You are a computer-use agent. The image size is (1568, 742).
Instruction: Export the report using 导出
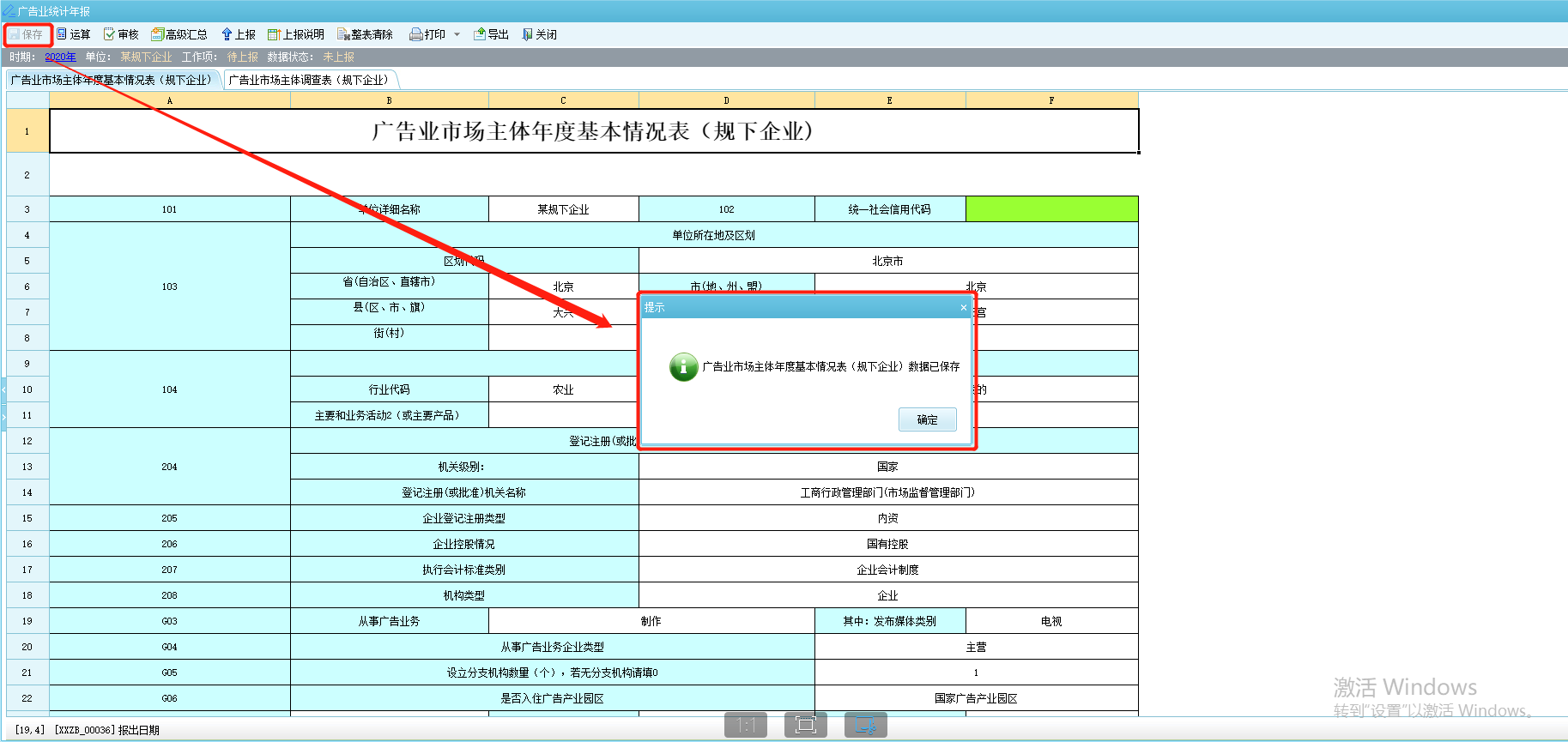[491, 34]
